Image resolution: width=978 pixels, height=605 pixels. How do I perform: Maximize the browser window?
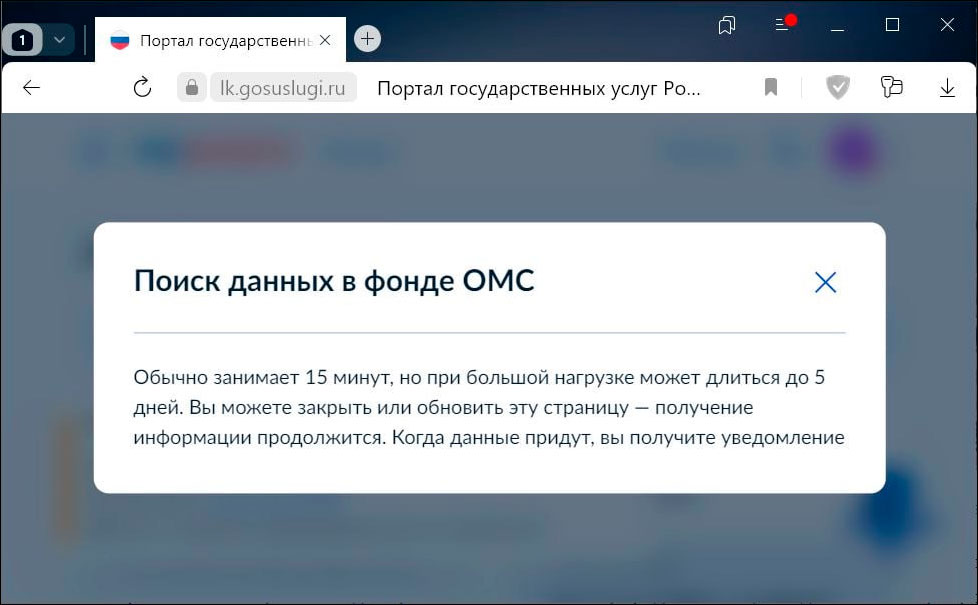coord(890,26)
